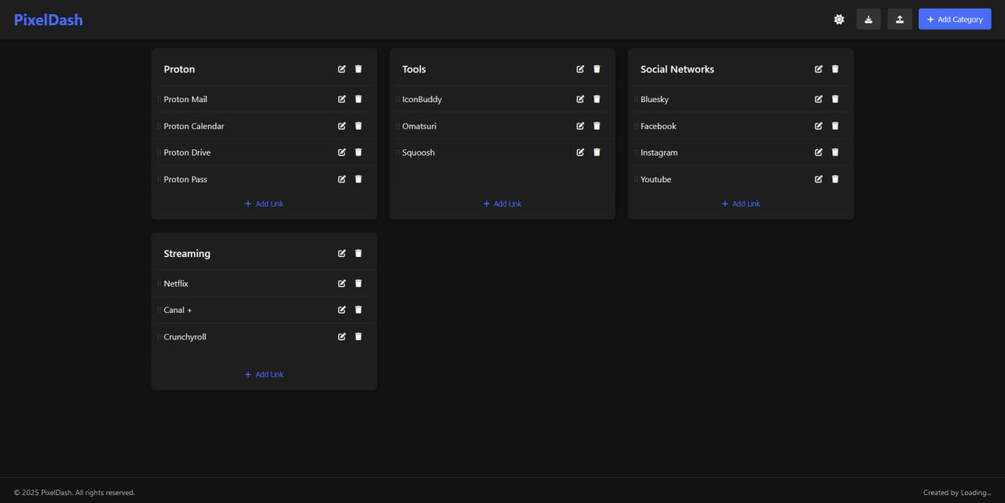Edit the Instagram link
Screen dimensions: 1005x503
818,153
